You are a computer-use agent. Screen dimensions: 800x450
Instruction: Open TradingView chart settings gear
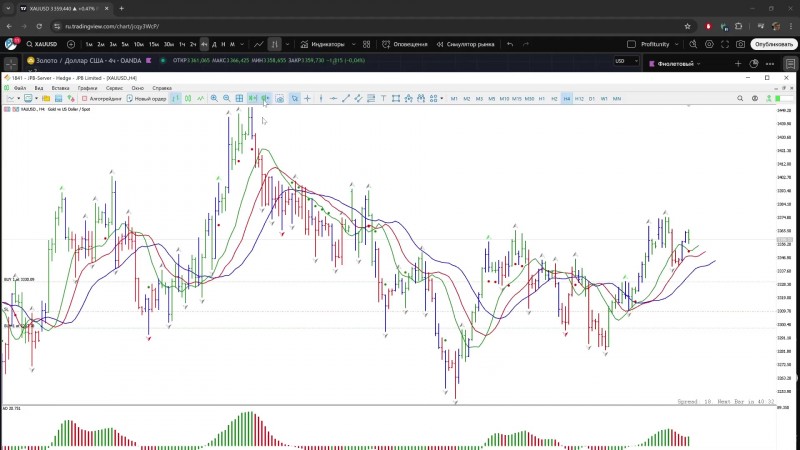click(x=709, y=44)
